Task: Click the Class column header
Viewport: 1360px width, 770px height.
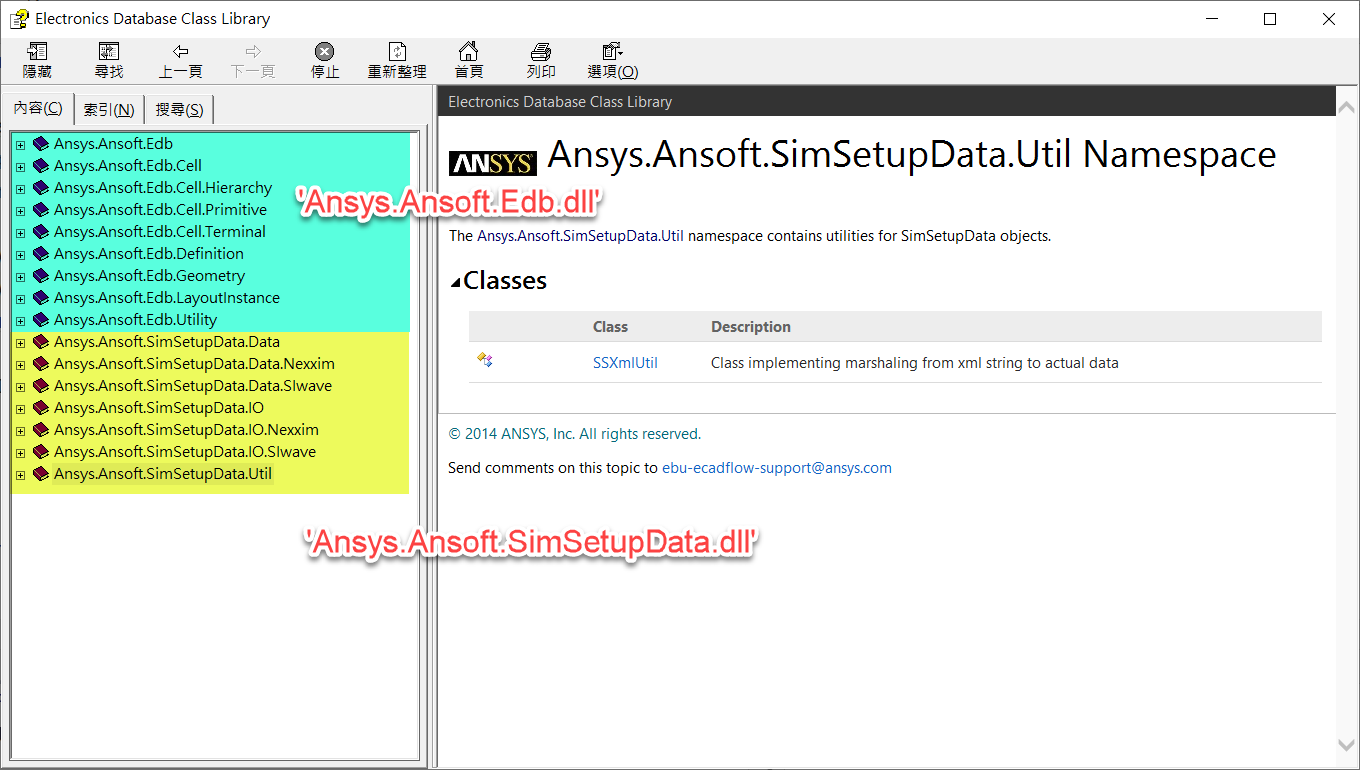Action: (610, 327)
